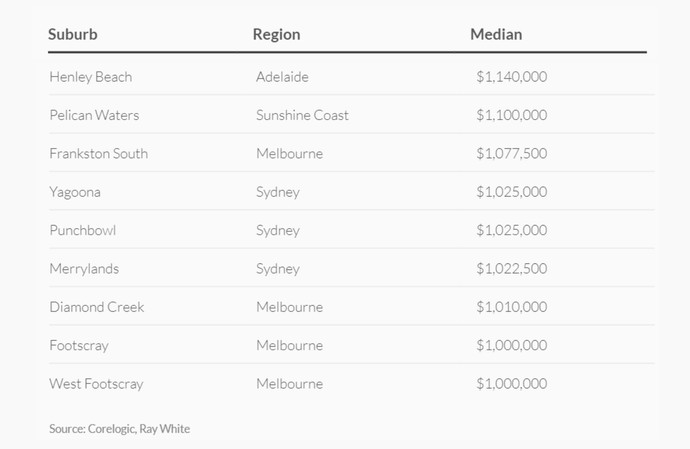Click the Sunshine Coast region cell
Screen dimensions: 690x449
pos(302,115)
